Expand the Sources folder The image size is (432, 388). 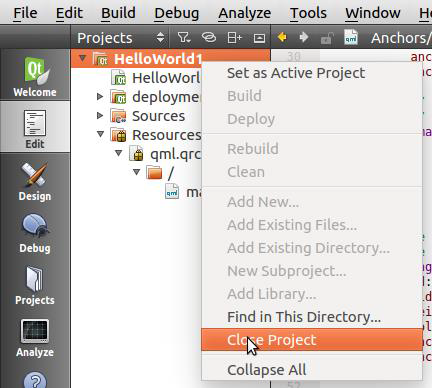coord(100,116)
